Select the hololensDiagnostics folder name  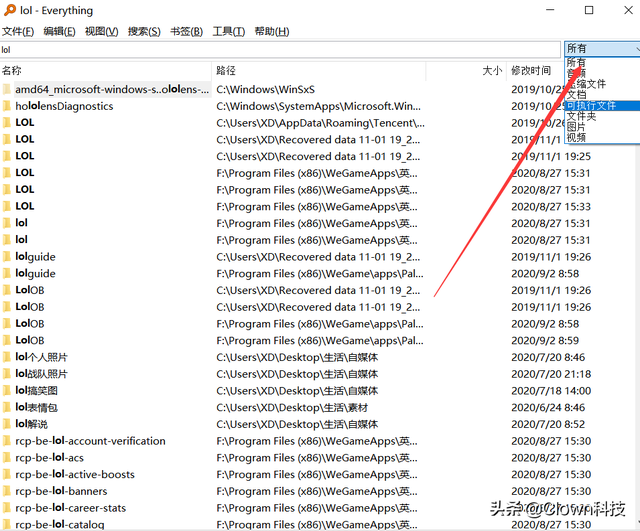[64, 106]
